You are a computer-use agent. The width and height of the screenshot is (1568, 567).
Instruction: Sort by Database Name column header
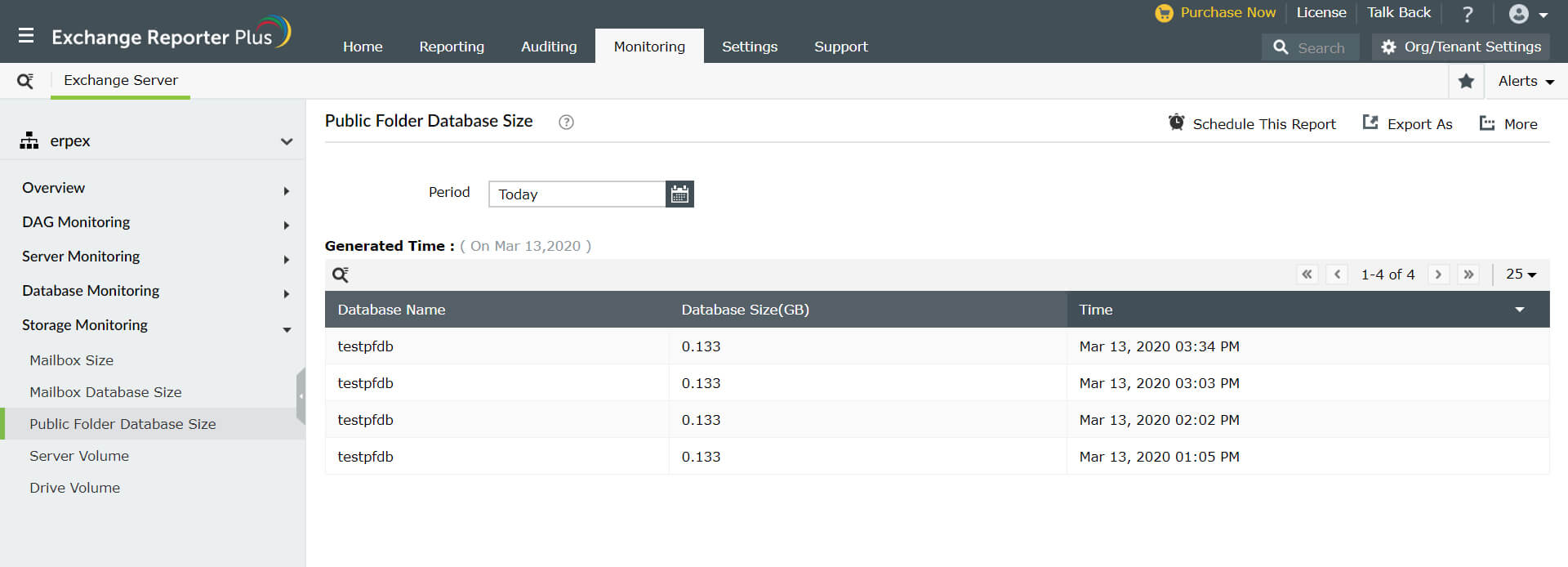click(x=391, y=310)
